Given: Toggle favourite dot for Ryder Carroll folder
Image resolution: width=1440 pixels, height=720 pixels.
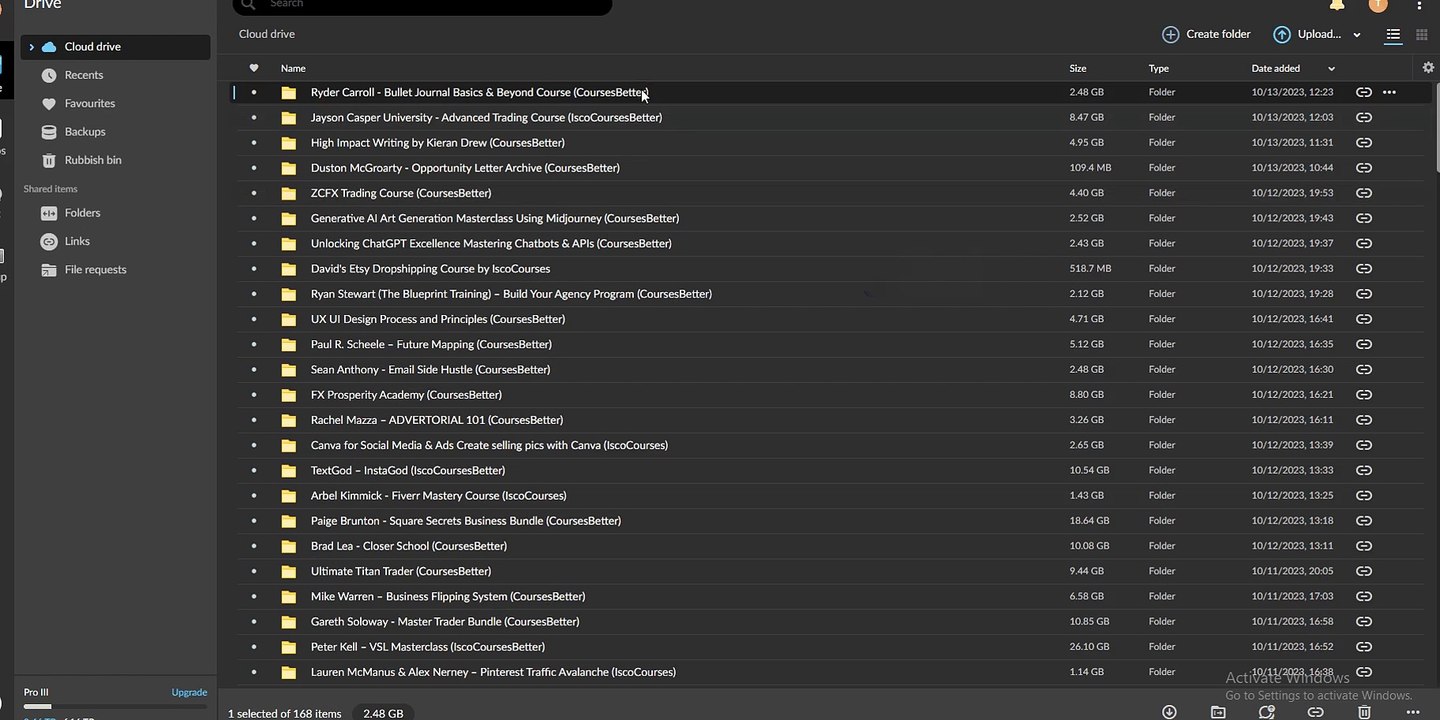Looking at the screenshot, I should [x=254, y=92].
